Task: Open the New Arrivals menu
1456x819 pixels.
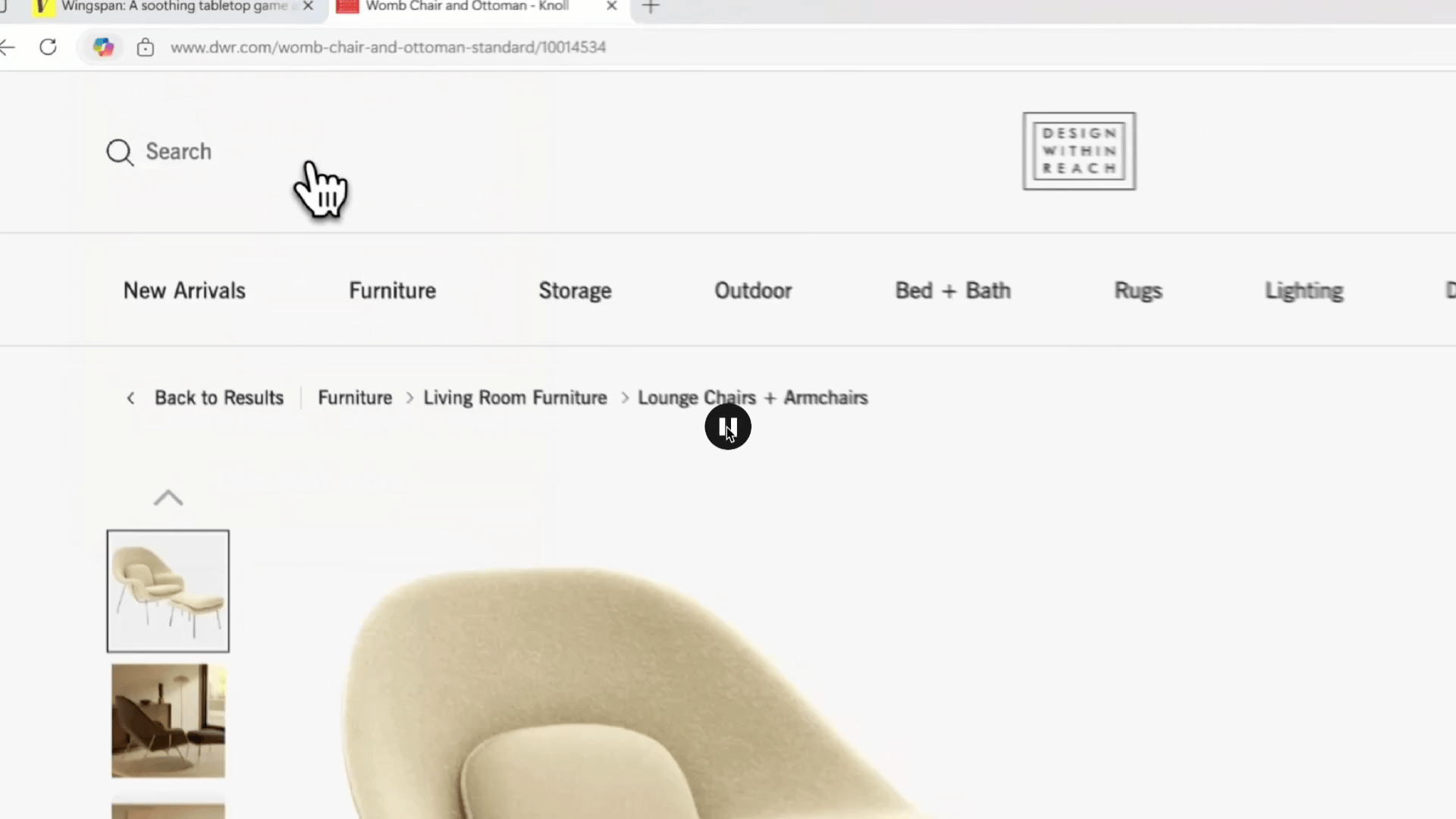Action: coord(184,290)
